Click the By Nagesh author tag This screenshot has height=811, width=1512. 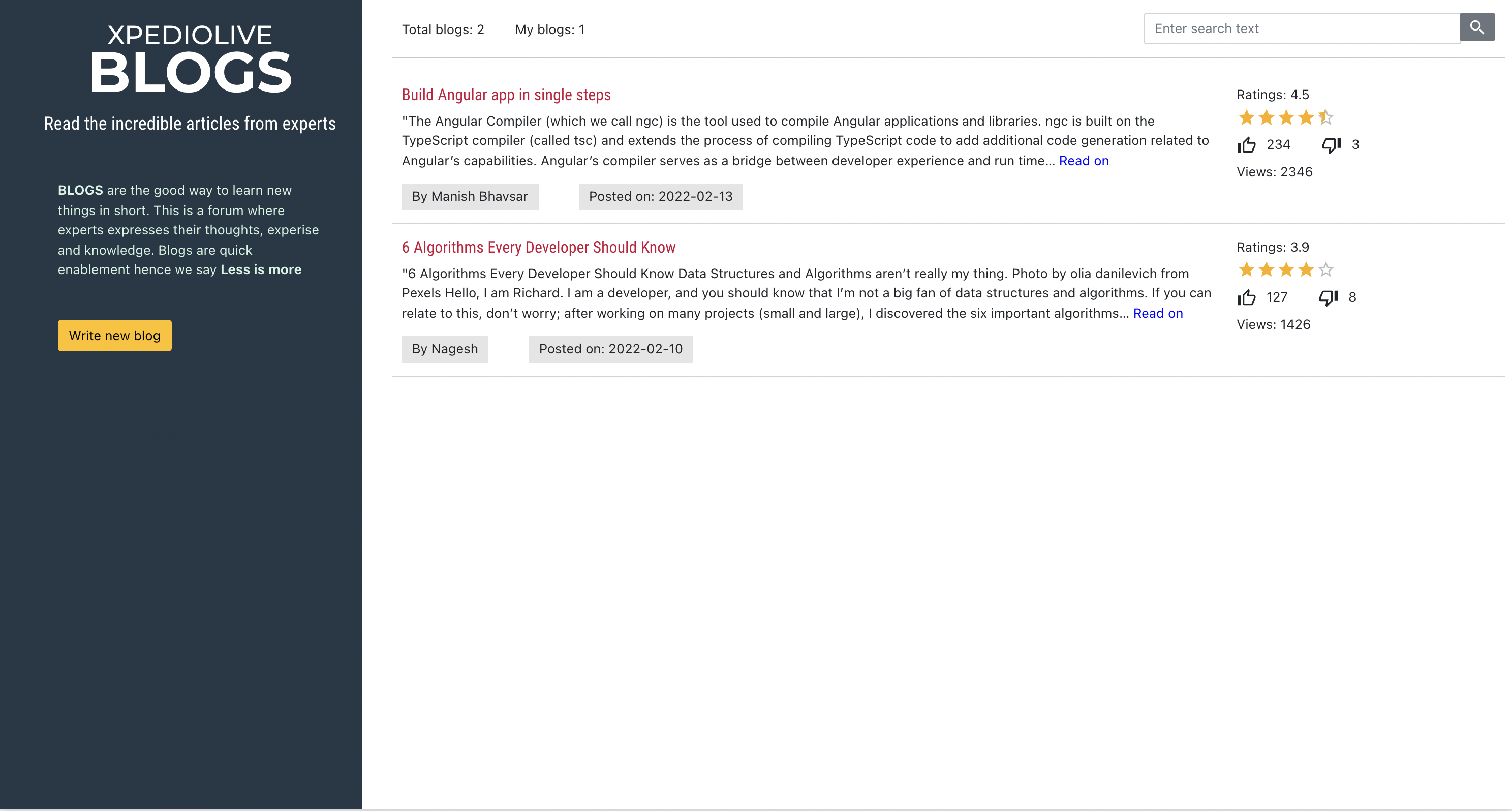click(444, 349)
